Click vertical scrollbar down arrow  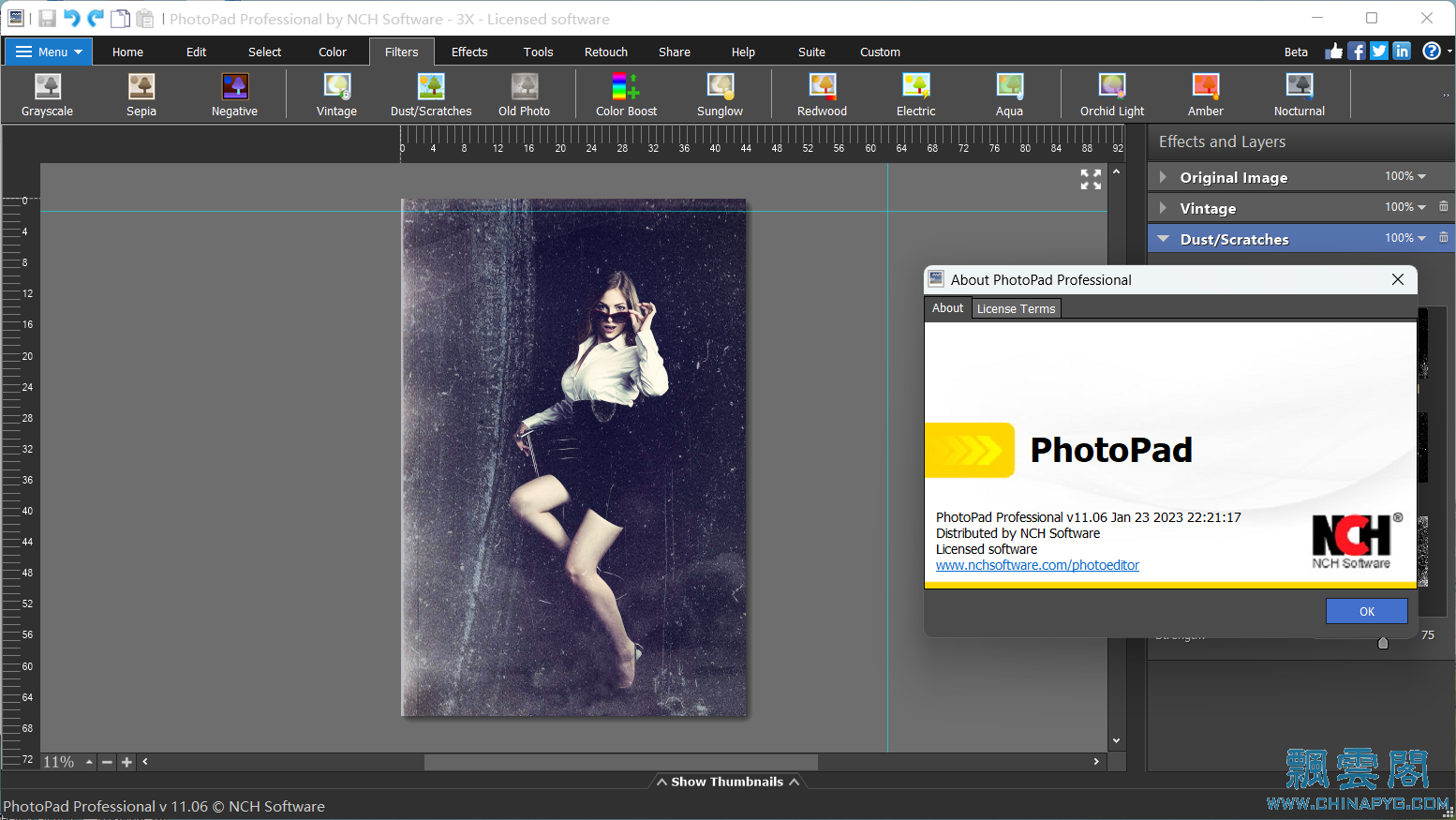1116,741
